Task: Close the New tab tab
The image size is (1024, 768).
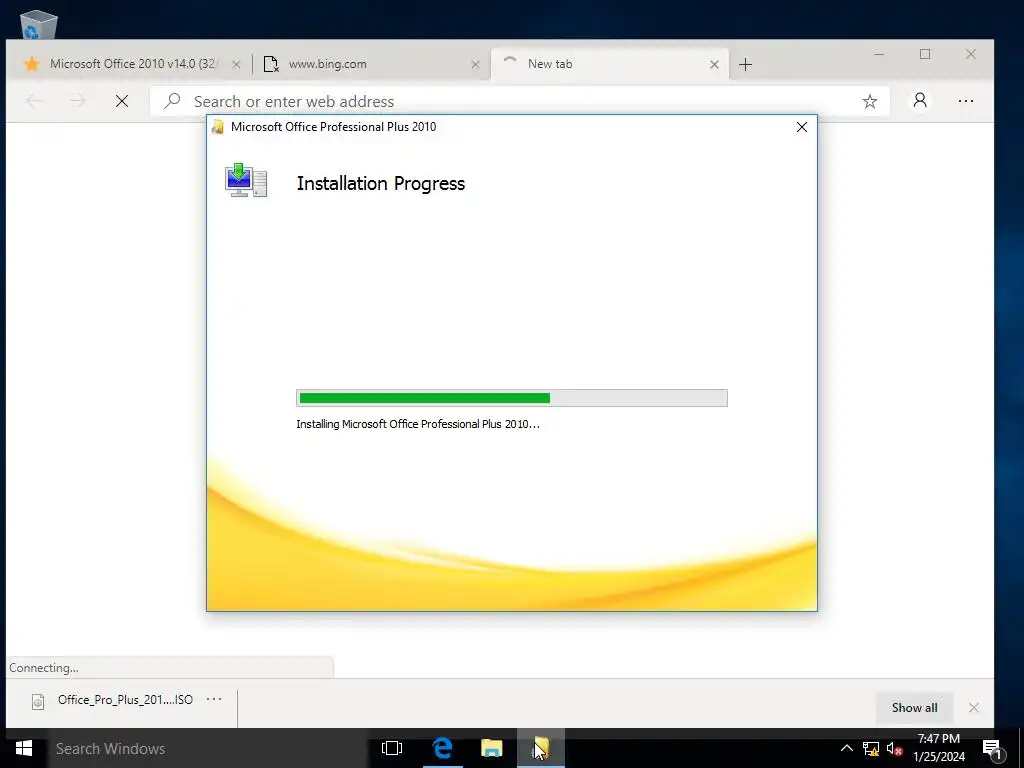Action: tap(714, 64)
